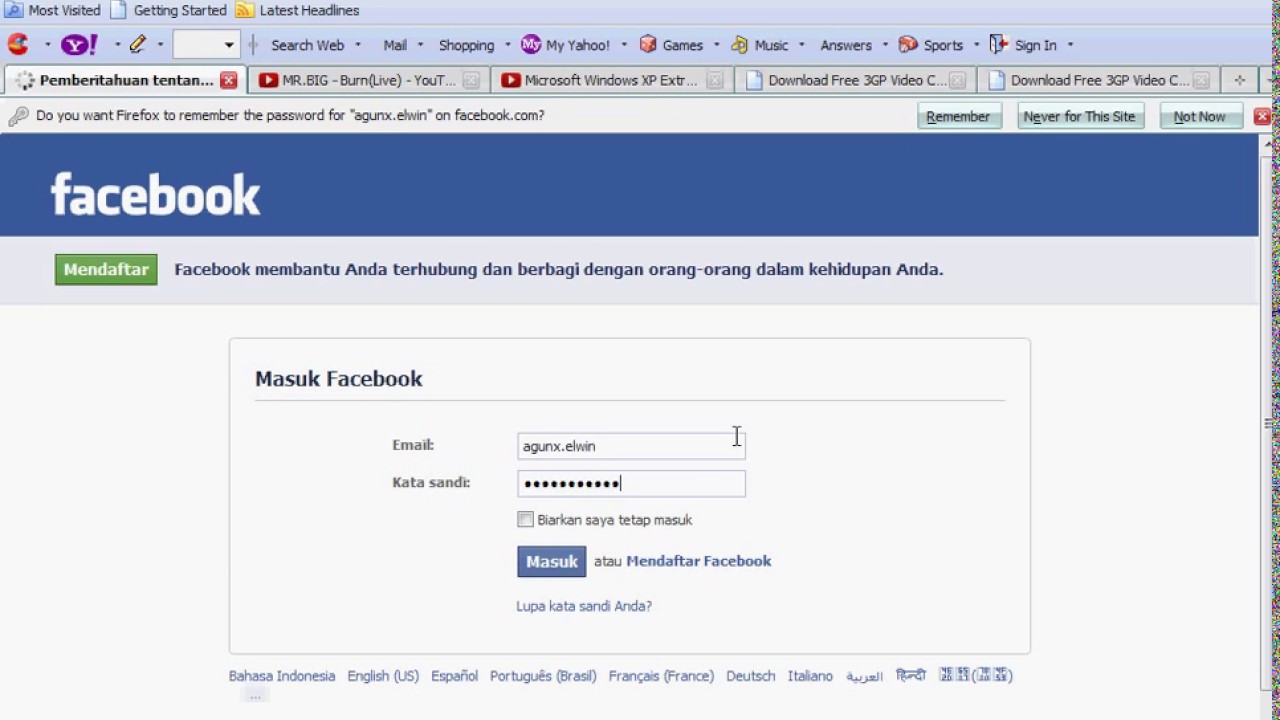Expand the Mail dropdown arrow
This screenshot has height=720, width=1280.
point(420,45)
